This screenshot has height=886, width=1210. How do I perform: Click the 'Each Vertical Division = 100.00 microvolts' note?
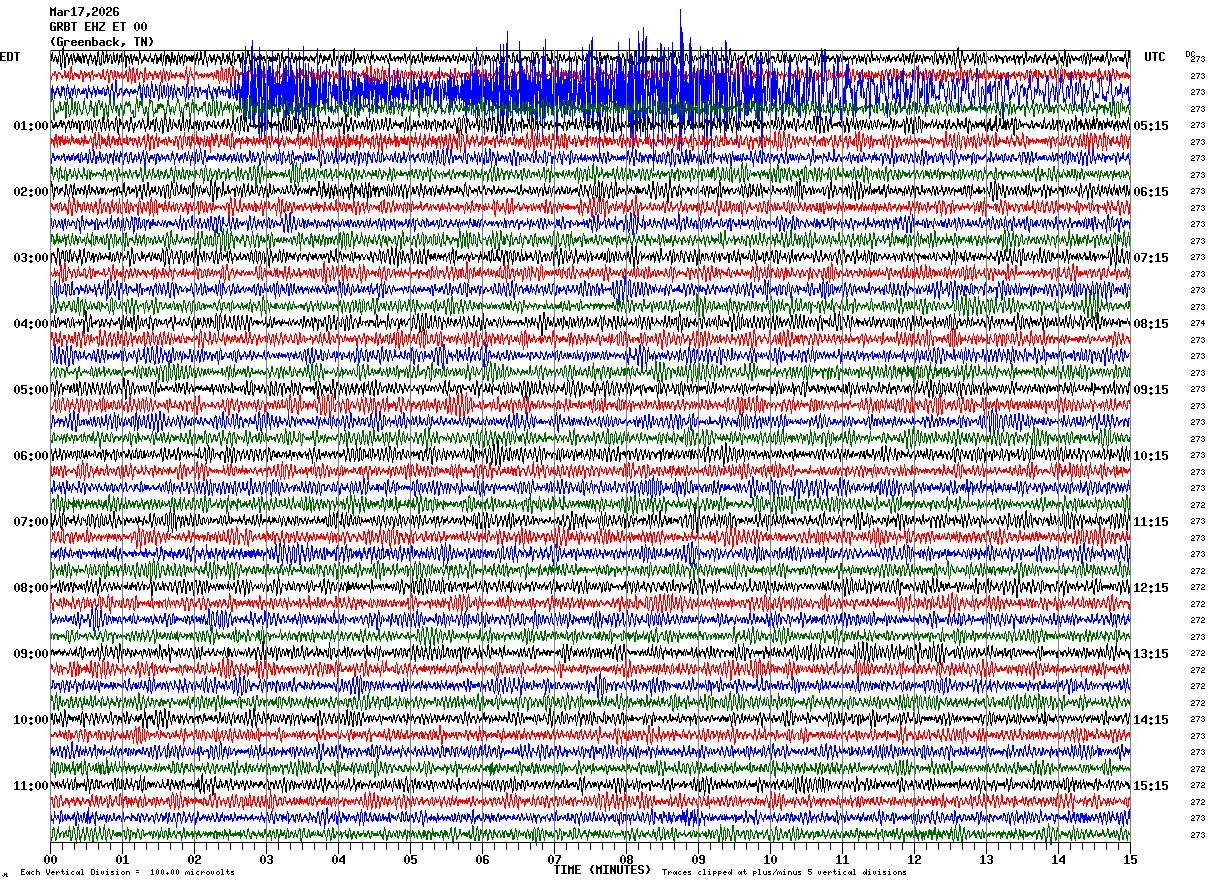(128, 872)
